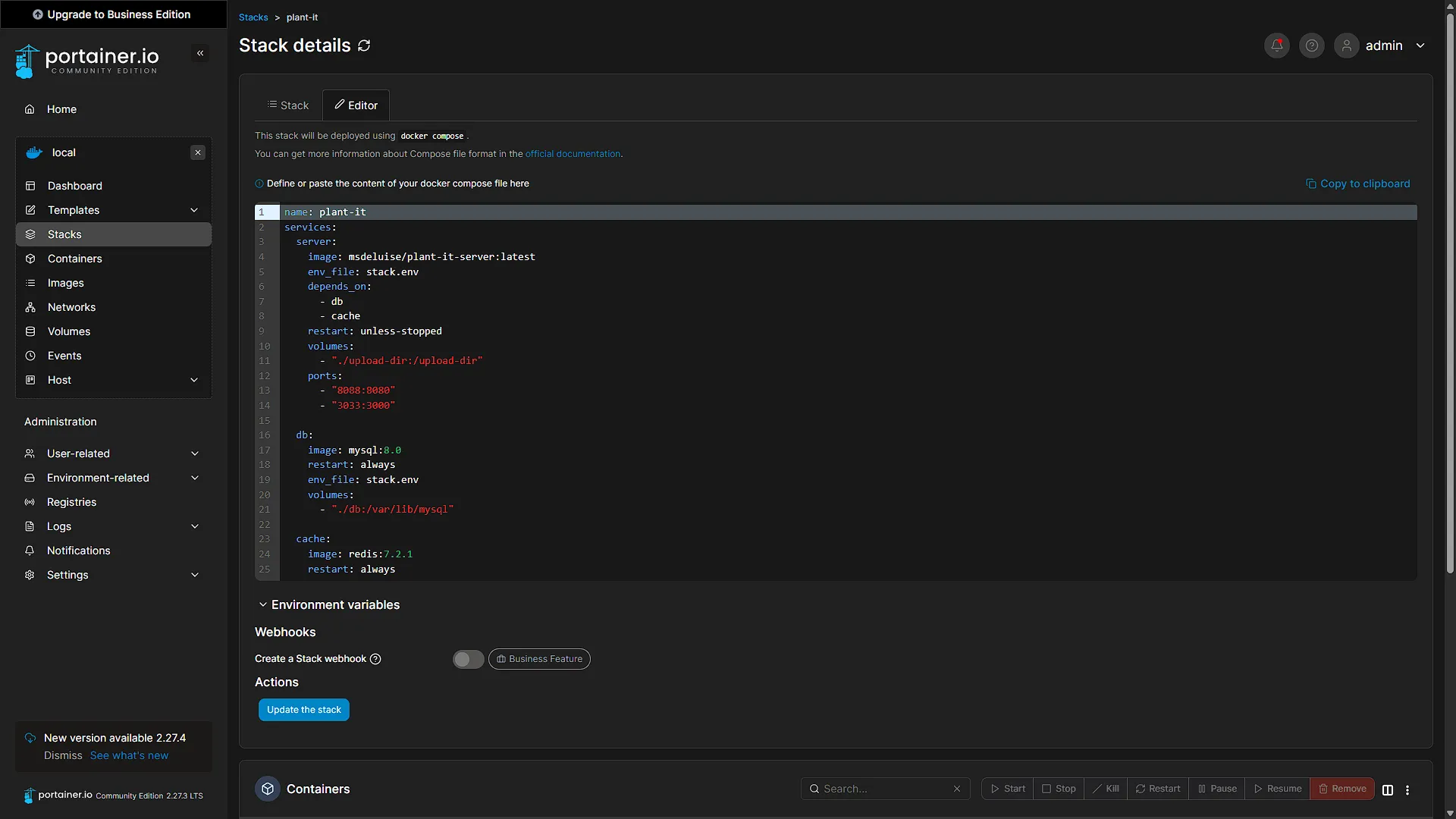
Task: Click the refresh icon beside Stack details
Action: (x=364, y=45)
